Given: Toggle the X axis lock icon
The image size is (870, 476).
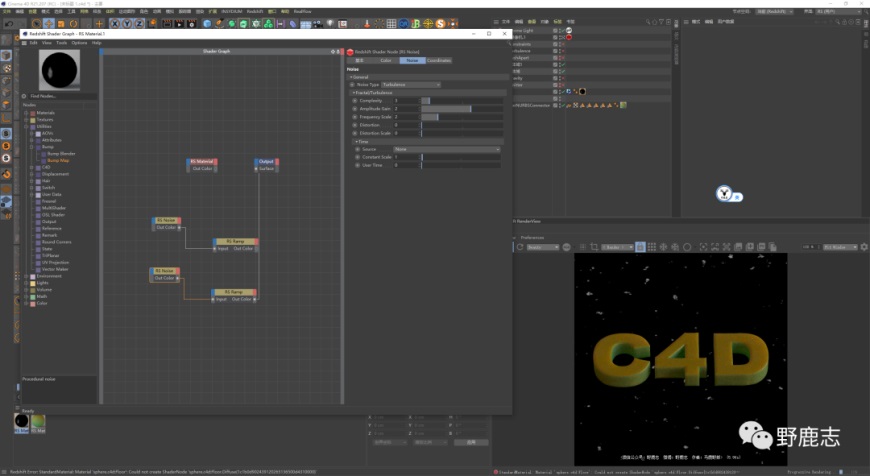Looking at the screenshot, I should point(114,24).
